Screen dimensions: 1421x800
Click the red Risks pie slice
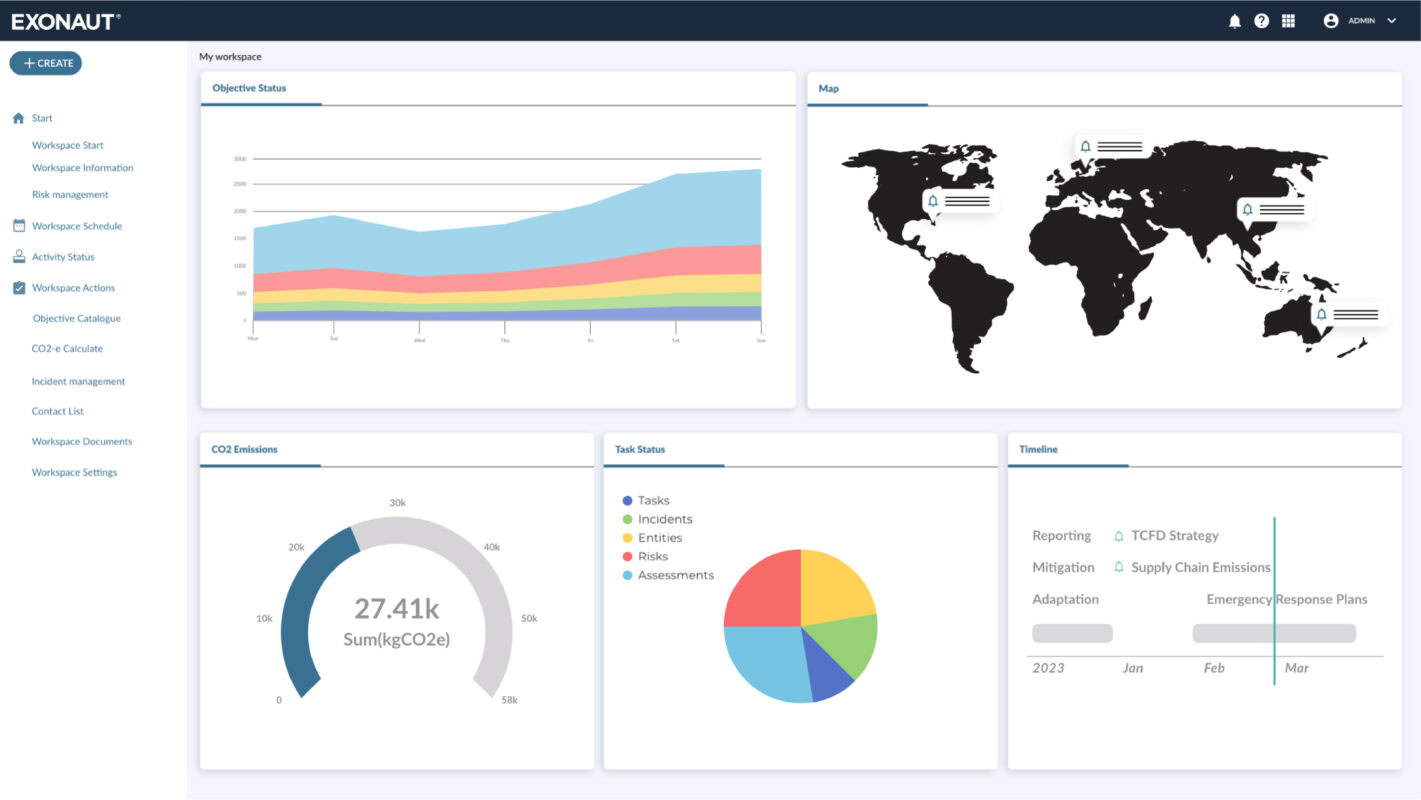pyautogui.click(x=768, y=591)
